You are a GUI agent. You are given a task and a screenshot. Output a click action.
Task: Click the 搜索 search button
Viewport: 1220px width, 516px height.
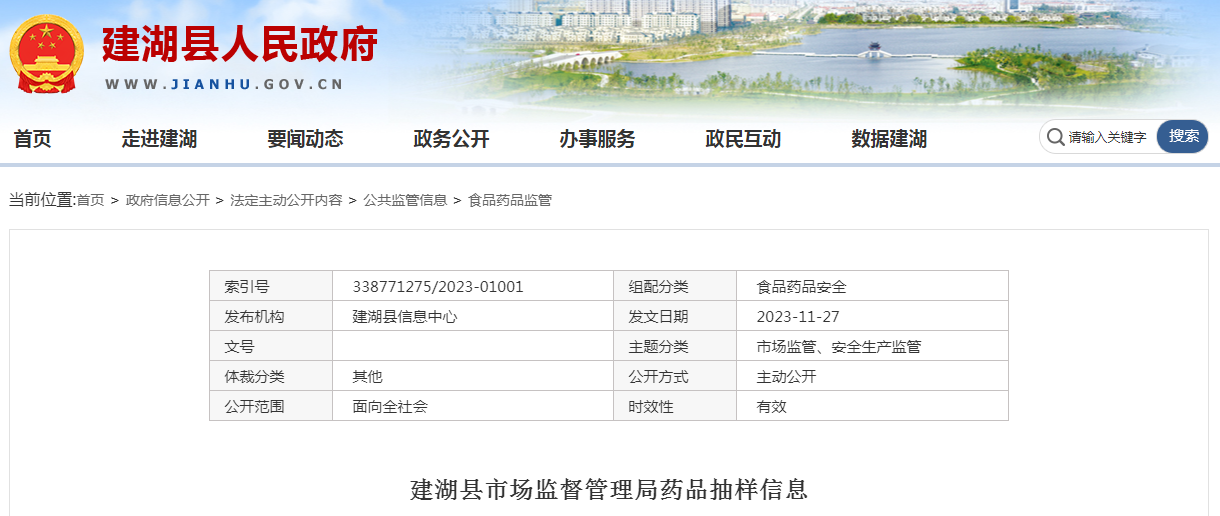click(1183, 136)
